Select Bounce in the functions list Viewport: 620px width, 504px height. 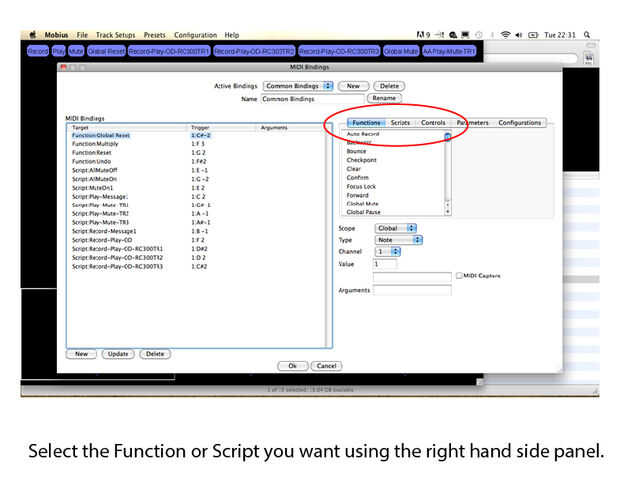[x=395, y=151]
